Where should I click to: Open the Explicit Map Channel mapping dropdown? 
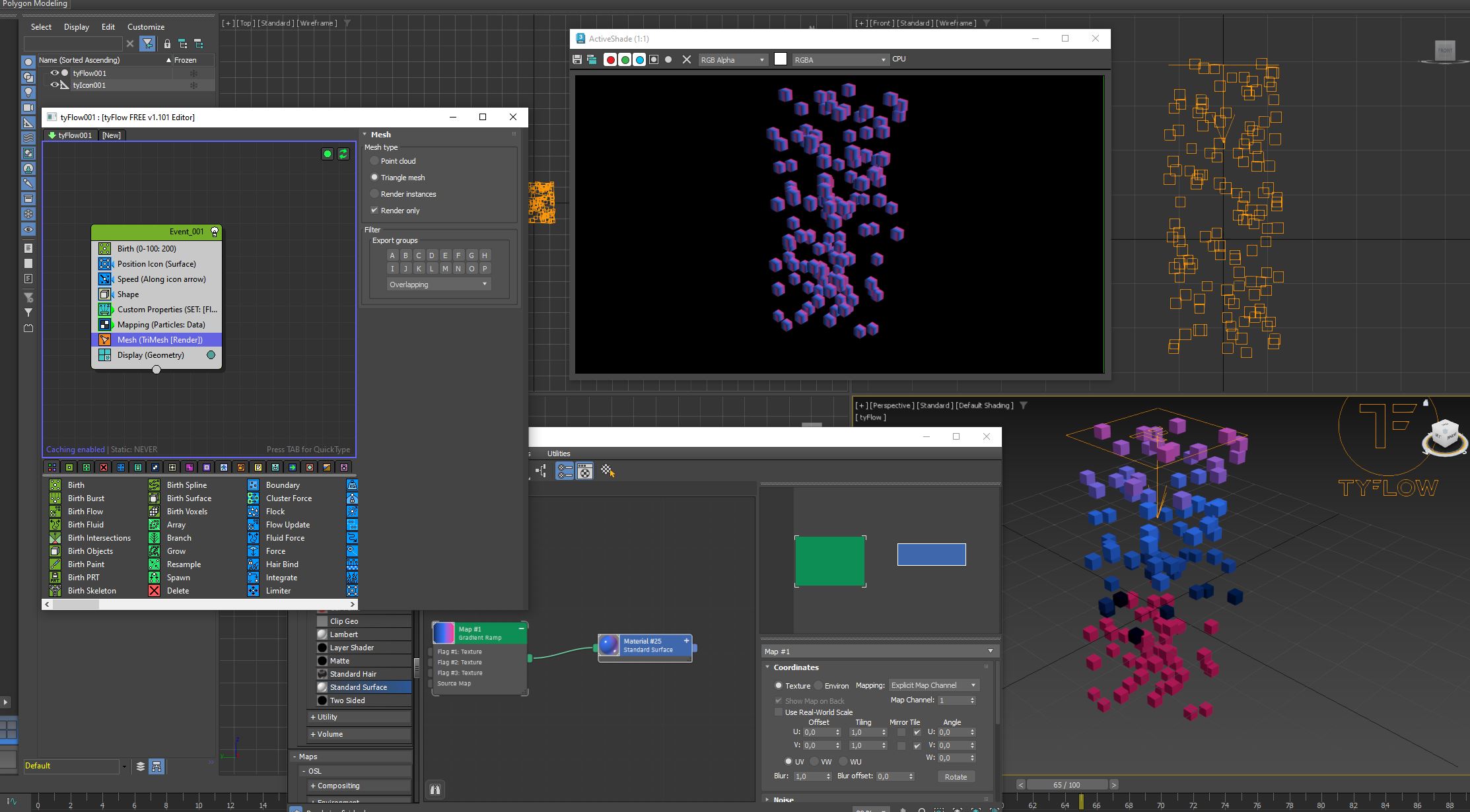(x=933, y=685)
